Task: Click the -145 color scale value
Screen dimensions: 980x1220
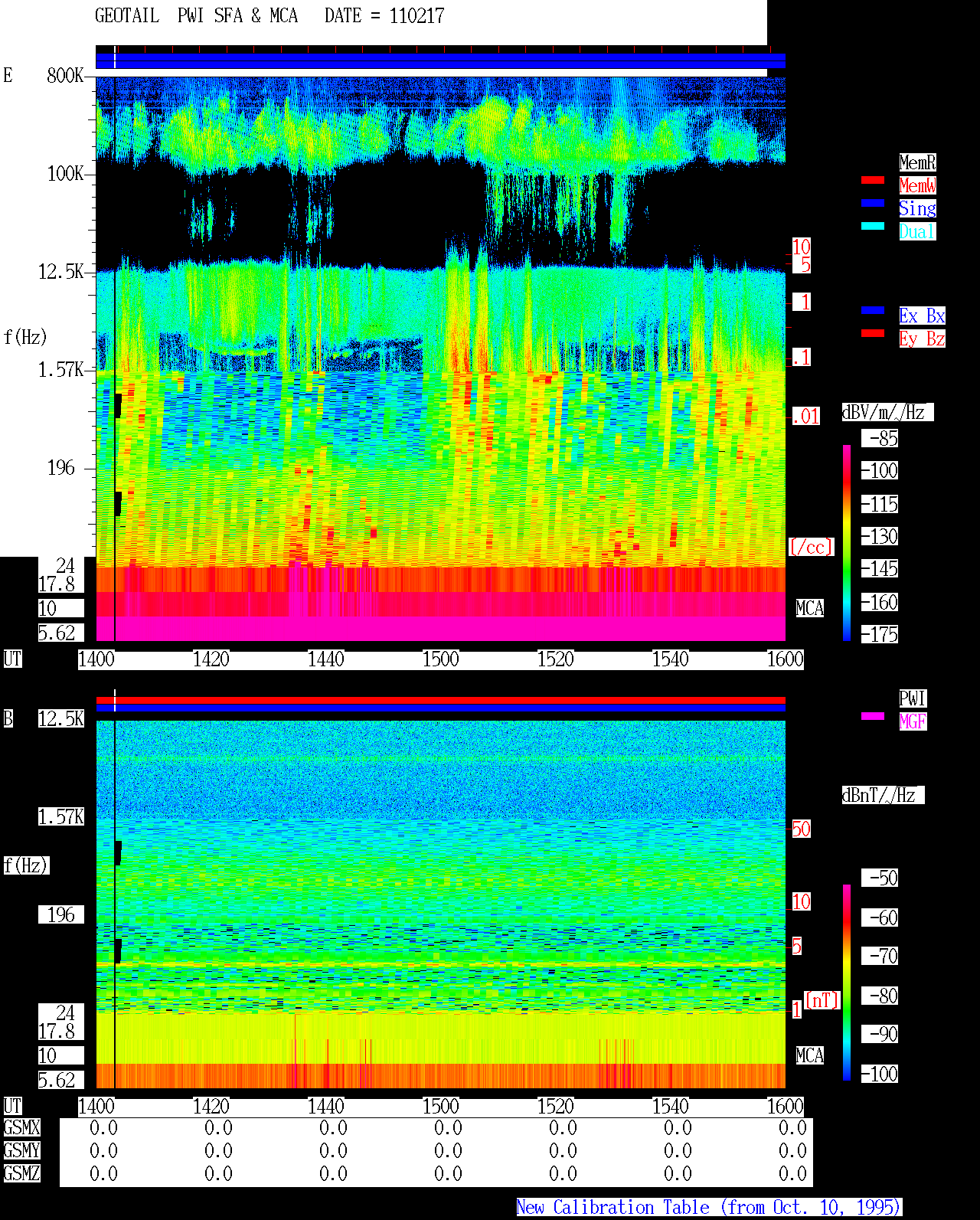Action: (x=880, y=568)
